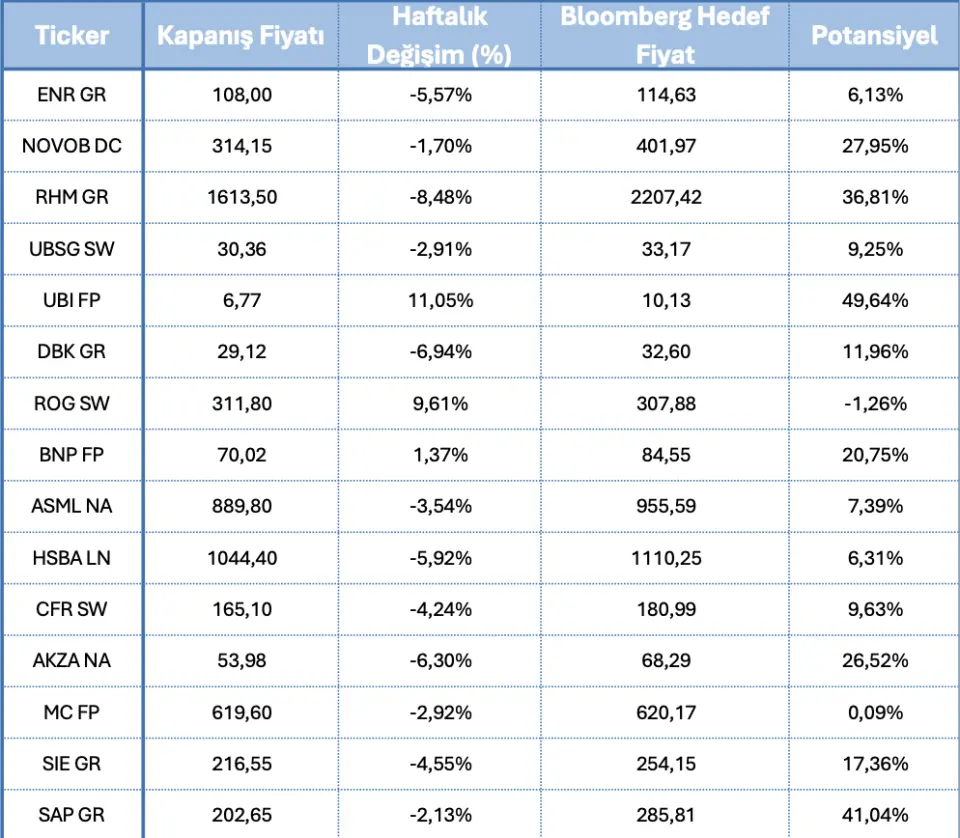Select CFR SW weekly change -4,24%
This screenshot has height=838, width=960.
tap(439, 609)
